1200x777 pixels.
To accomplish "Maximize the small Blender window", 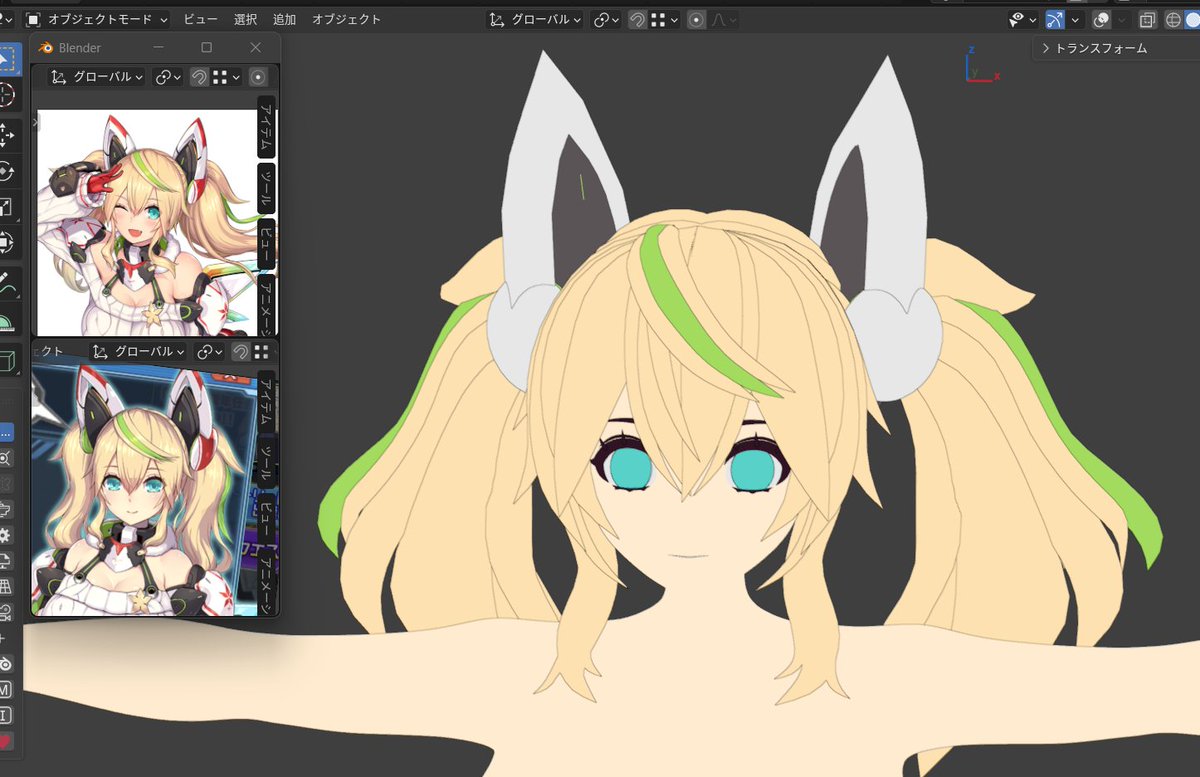I will coord(207,48).
